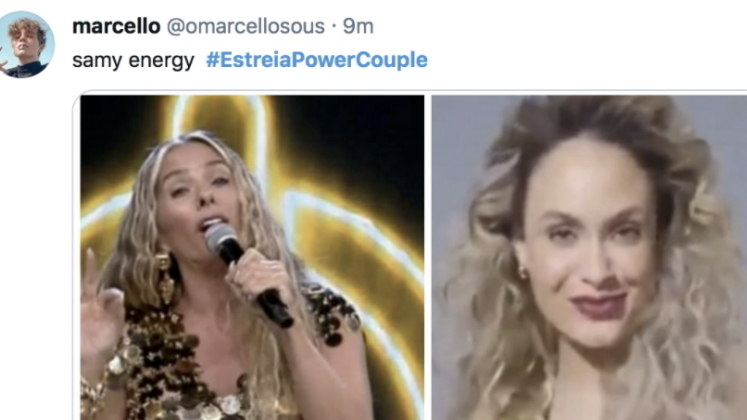747x420 pixels.
Task: View the image with the gray background
Action: (589, 257)
